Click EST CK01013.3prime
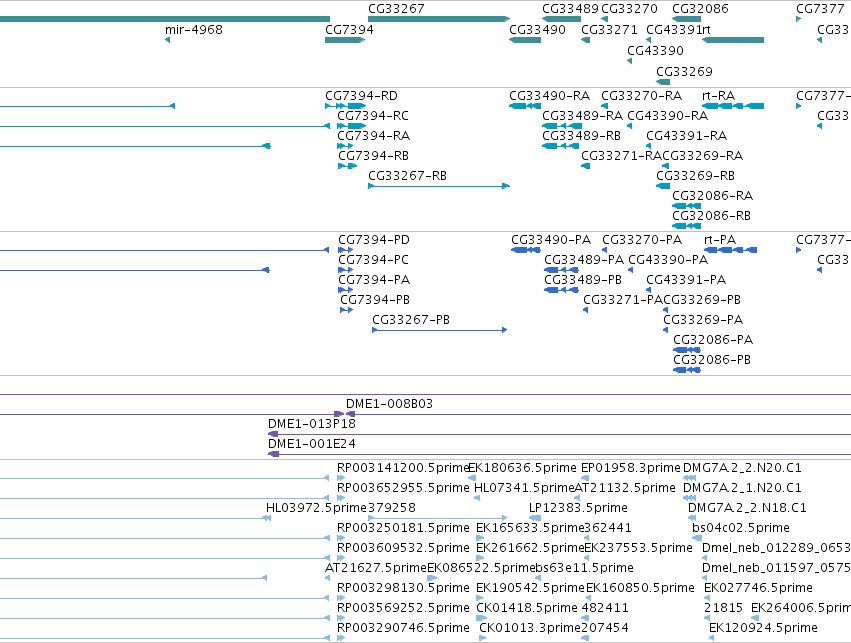Image resolution: width=851 pixels, height=643 pixels. coord(530,628)
